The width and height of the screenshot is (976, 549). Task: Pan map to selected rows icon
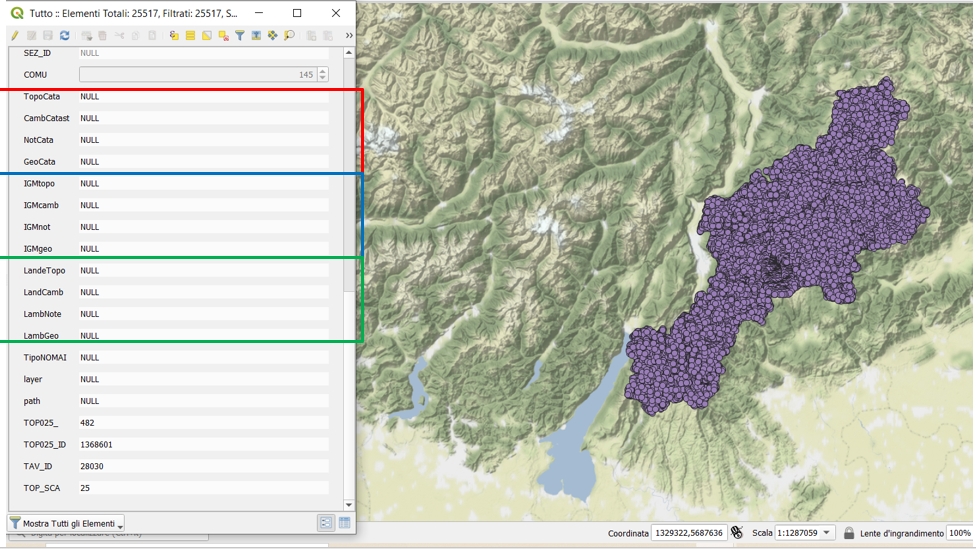[x=272, y=36]
